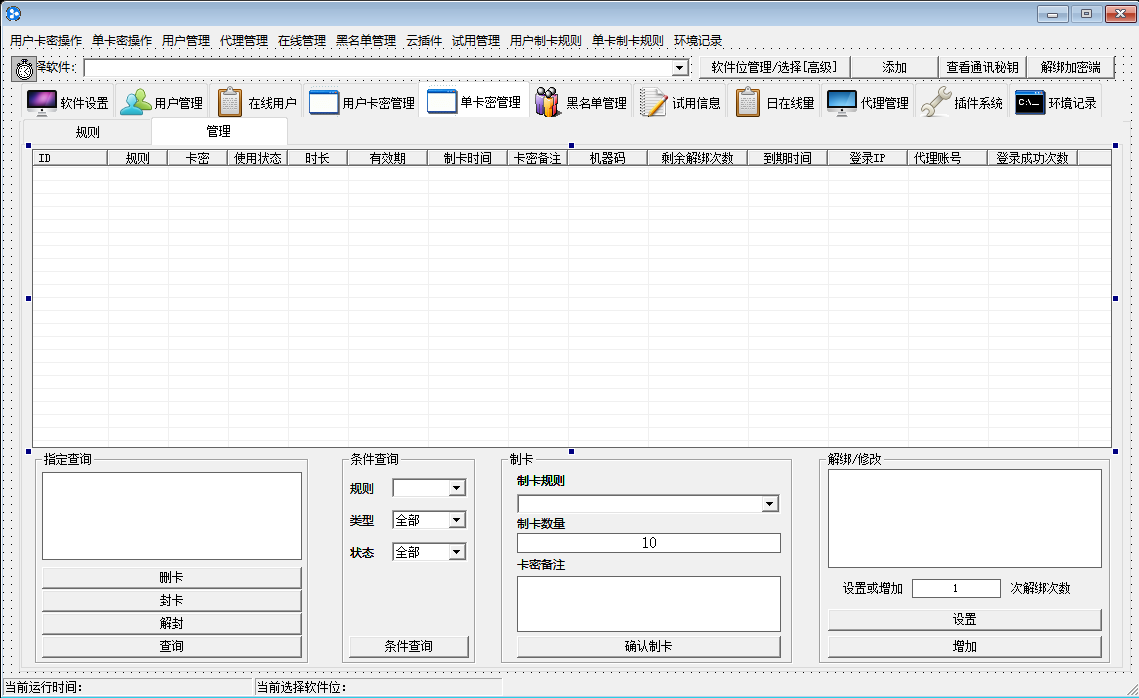Open 在线用户 tab with clipboard icon

tap(257, 103)
